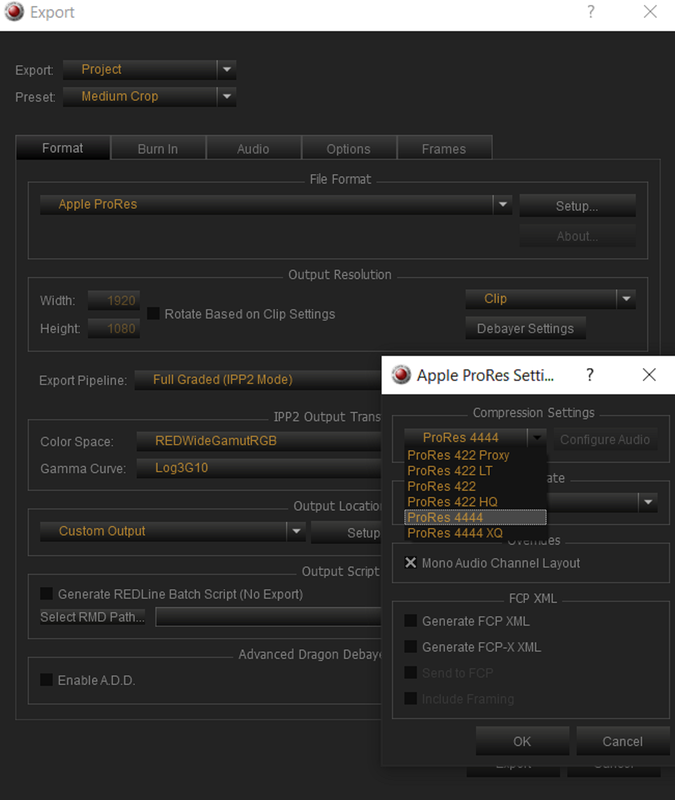
Task: Open the Options tab
Action: 348,148
